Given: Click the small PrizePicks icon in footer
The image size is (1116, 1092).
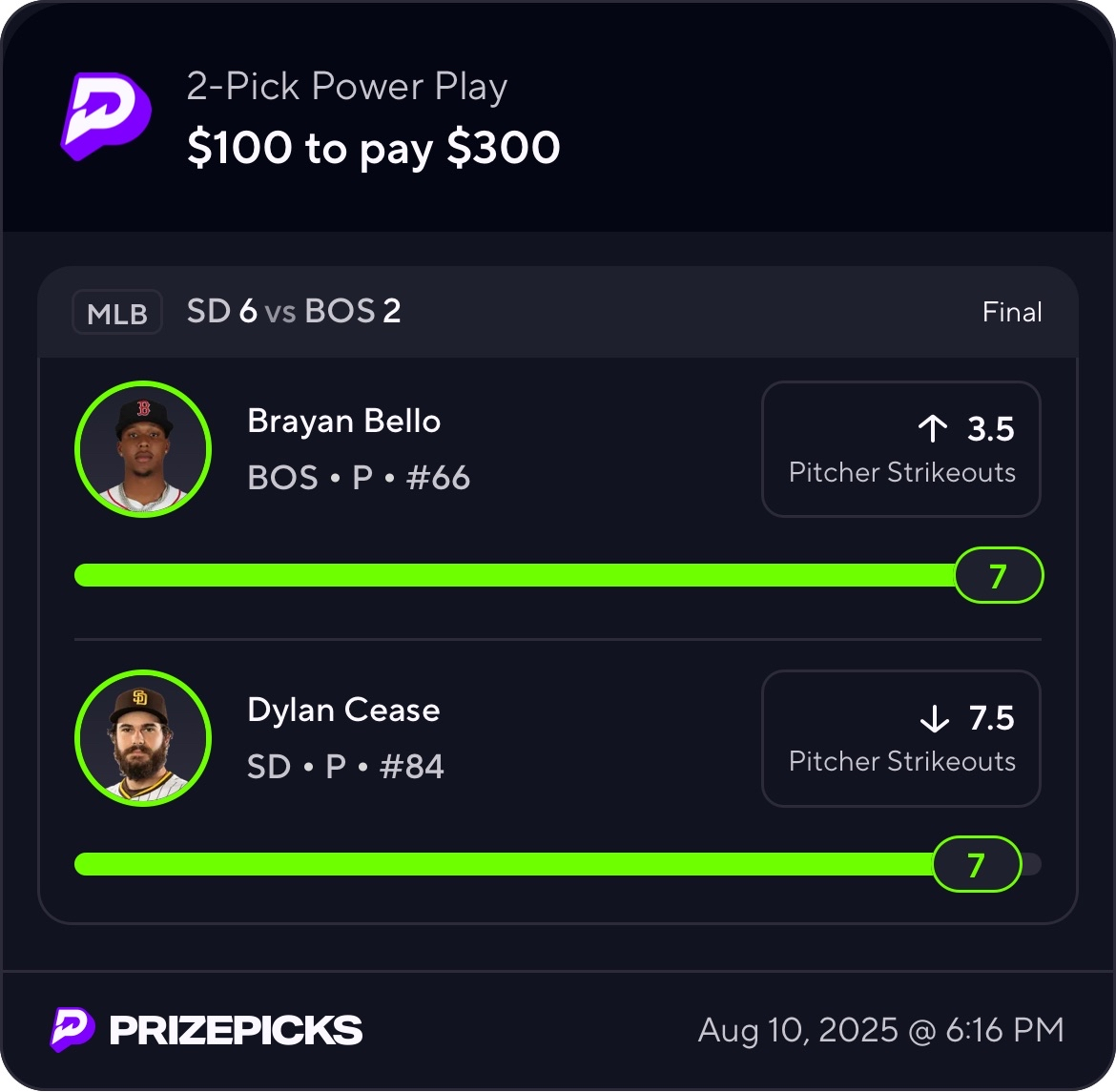Looking at the screenshot, I should pos(72,1030).
